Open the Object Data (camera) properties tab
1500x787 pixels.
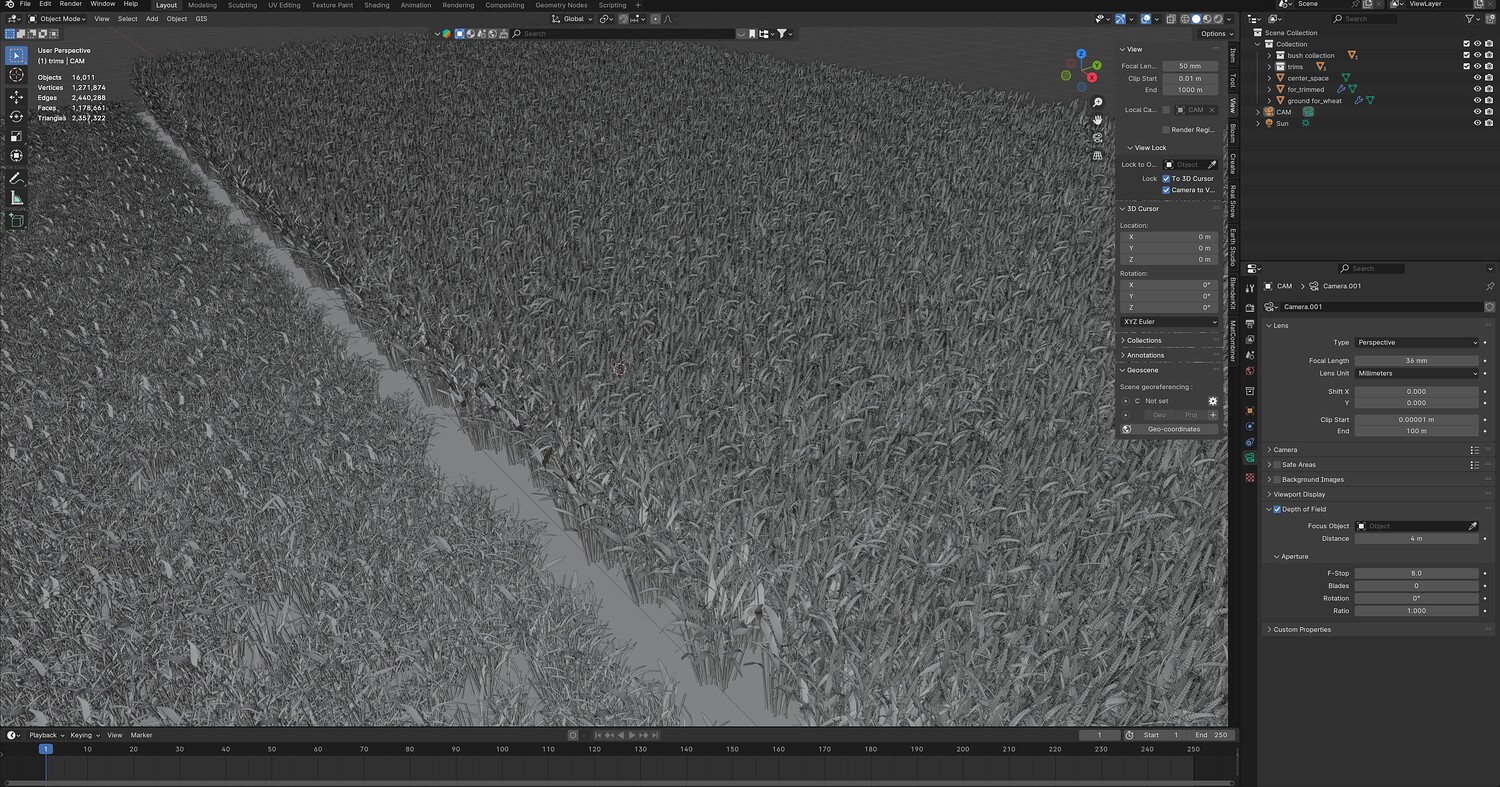(1249, 457)
